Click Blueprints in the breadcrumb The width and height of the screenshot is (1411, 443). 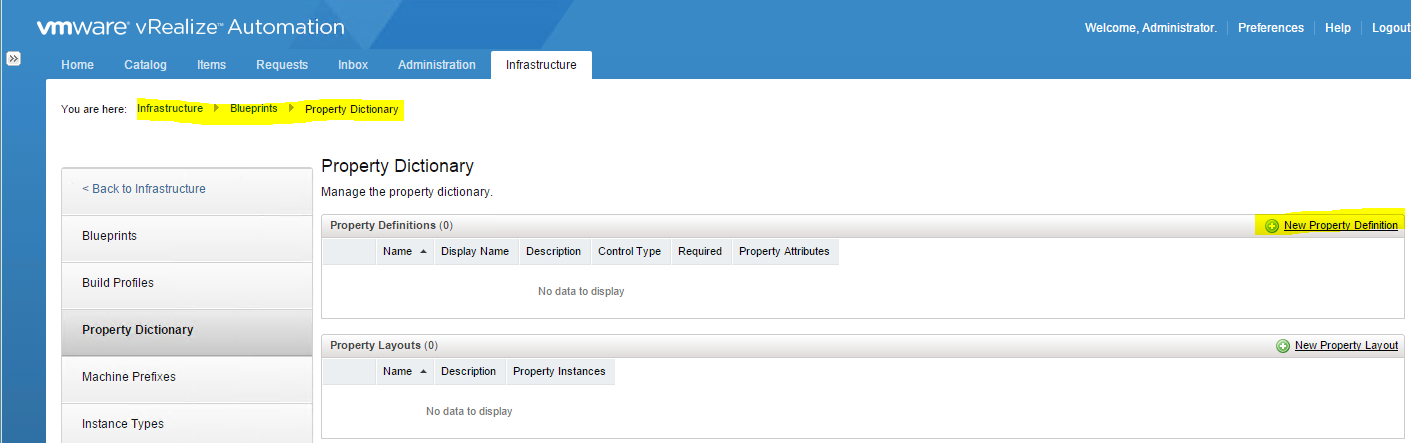point(254,108)
